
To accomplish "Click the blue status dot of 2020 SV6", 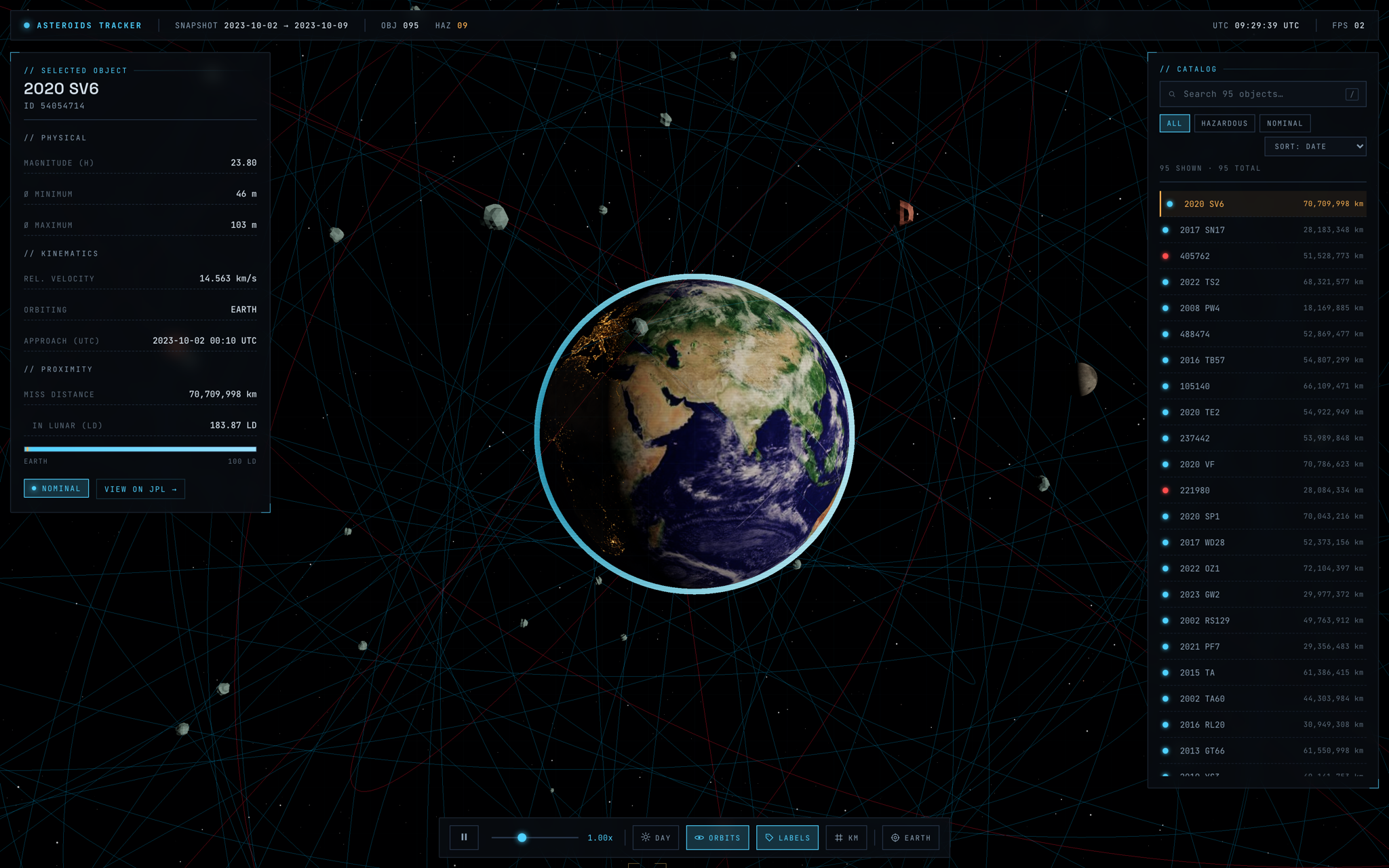I will 1170,204.
